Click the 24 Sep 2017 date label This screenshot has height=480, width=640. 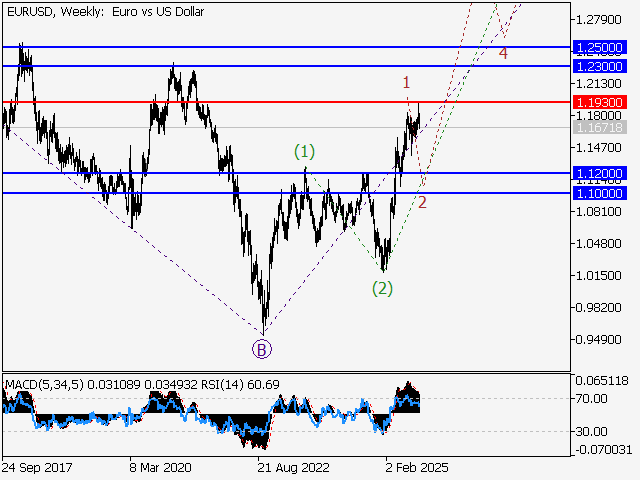(36, 467)
